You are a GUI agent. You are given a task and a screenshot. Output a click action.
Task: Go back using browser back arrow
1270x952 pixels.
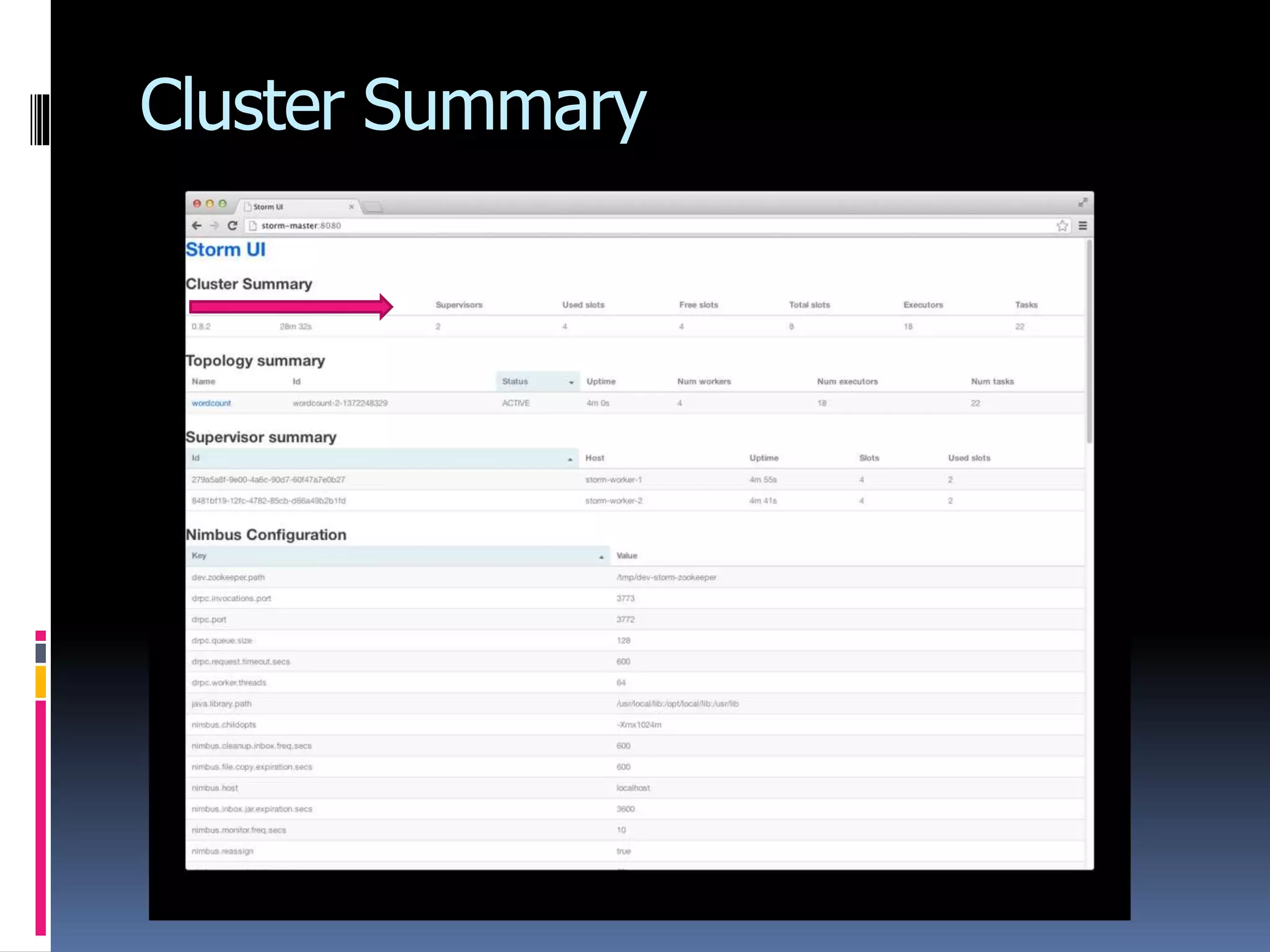[x=197, y=226]
